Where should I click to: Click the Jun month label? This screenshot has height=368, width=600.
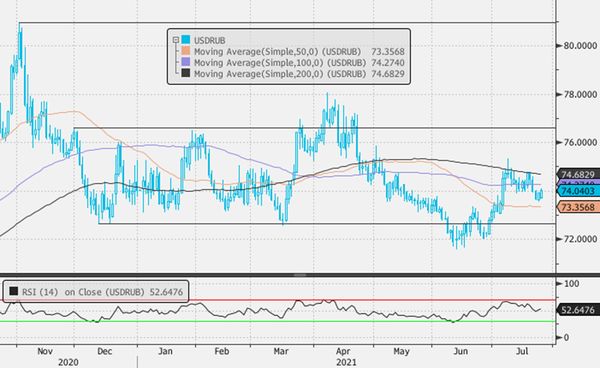click(x=461, y=351)
